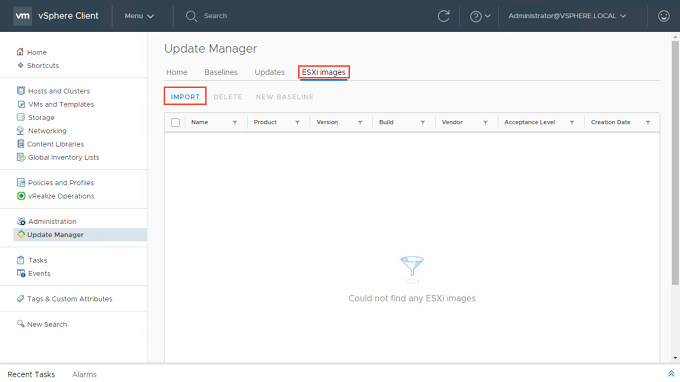680x382 pixels.
Task: Expand the help dropdown chevron
Action: point(487,16)
